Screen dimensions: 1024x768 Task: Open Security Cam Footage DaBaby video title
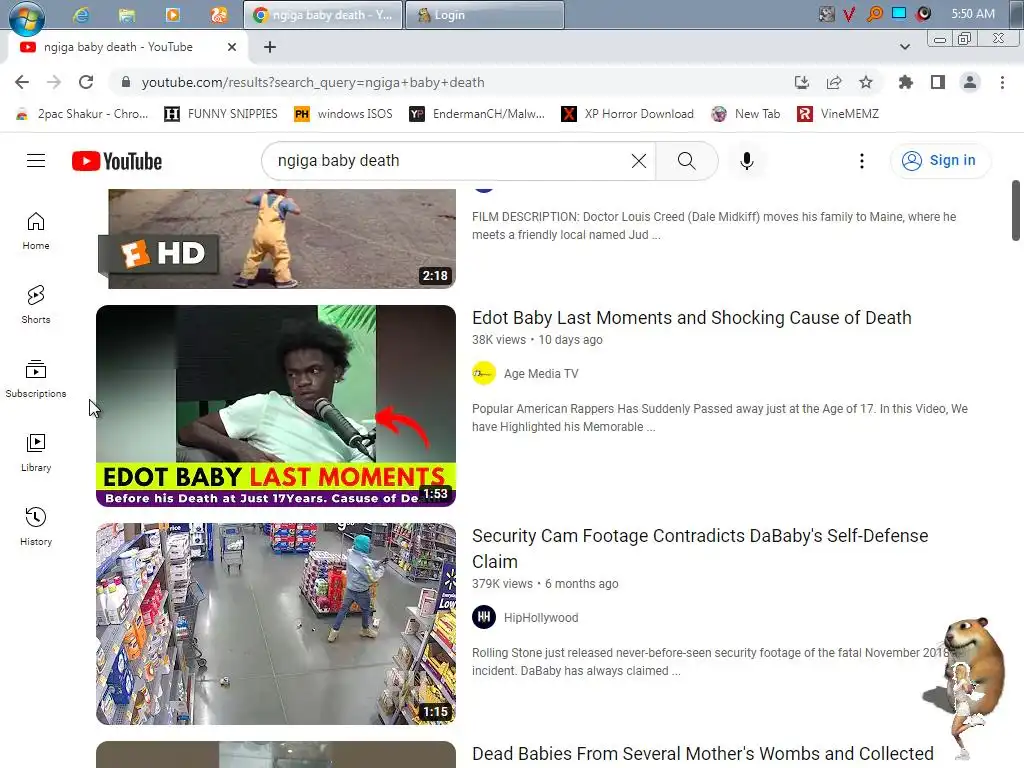pyautogui.click(x=700, y=549)
